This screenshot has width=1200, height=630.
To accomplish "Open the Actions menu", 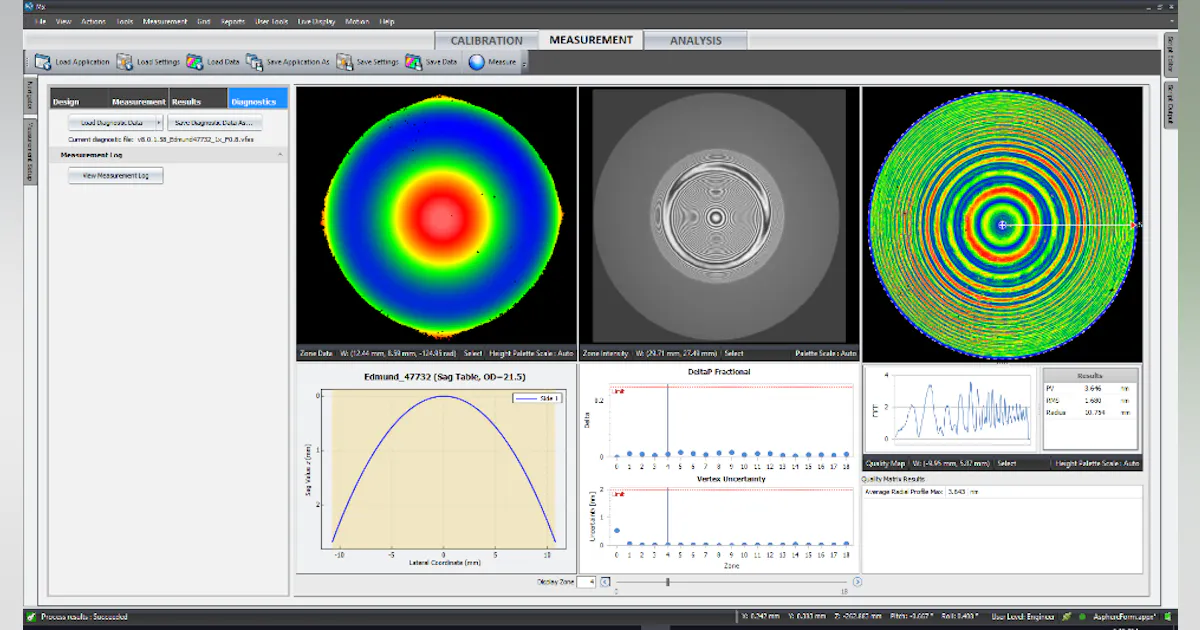I will 94,21.
